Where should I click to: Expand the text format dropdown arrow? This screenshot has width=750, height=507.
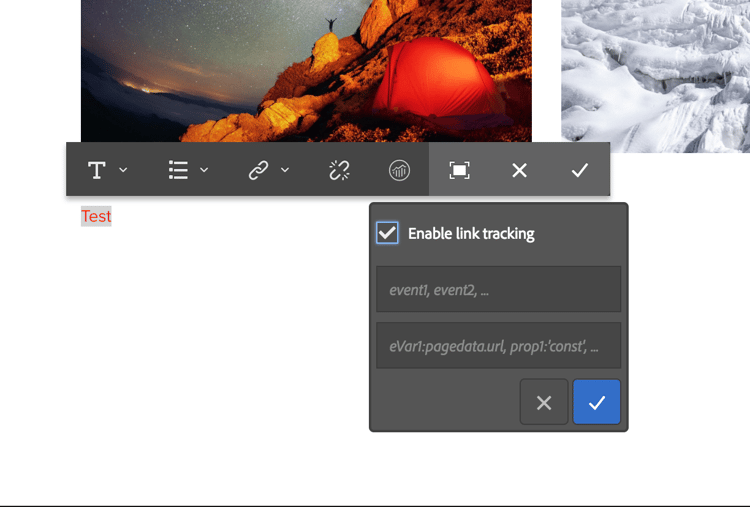[x=123, y=170]
